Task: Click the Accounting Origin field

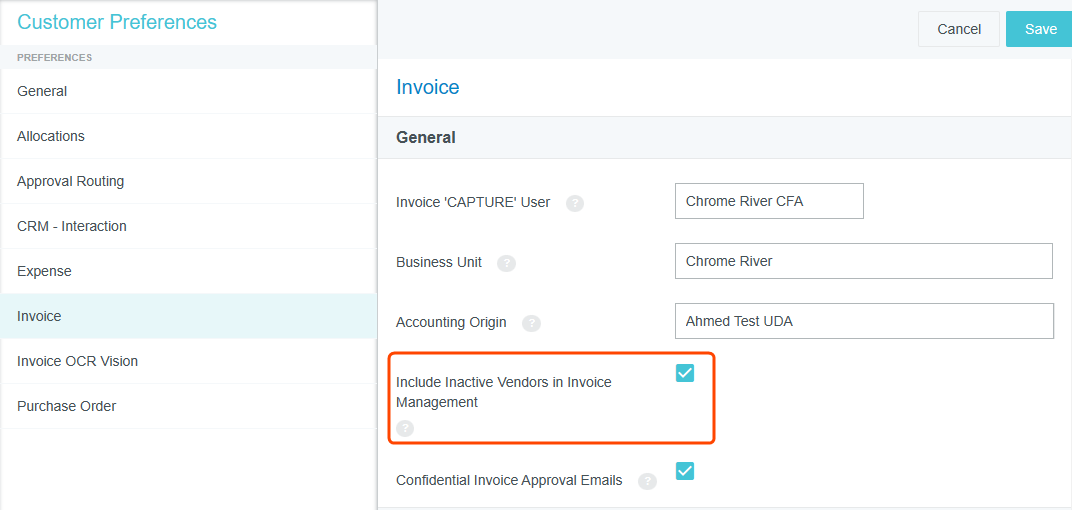Action: pos(863,321)
